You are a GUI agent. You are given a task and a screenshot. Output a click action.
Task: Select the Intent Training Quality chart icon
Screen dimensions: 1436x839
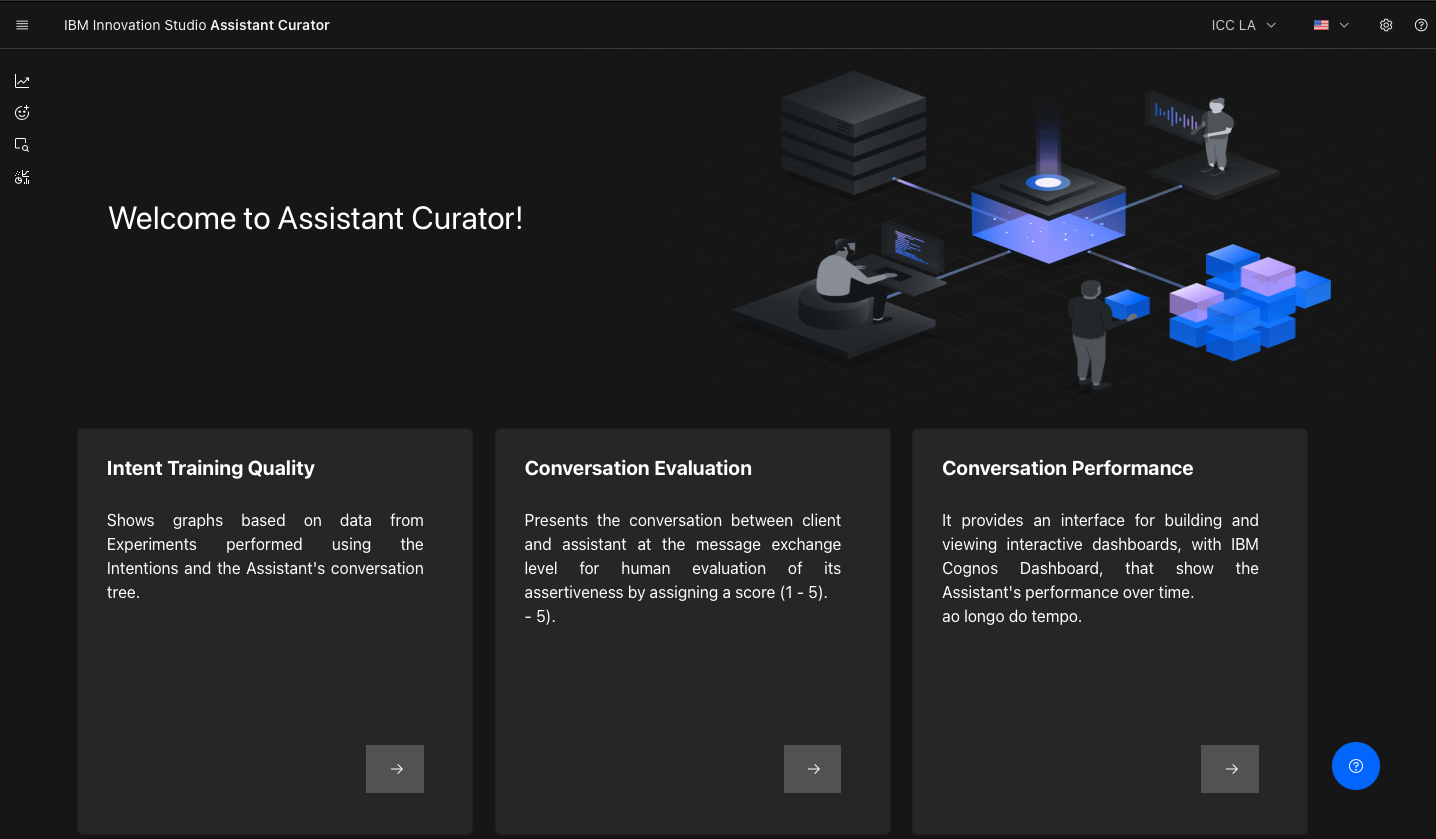pos(21,80)
